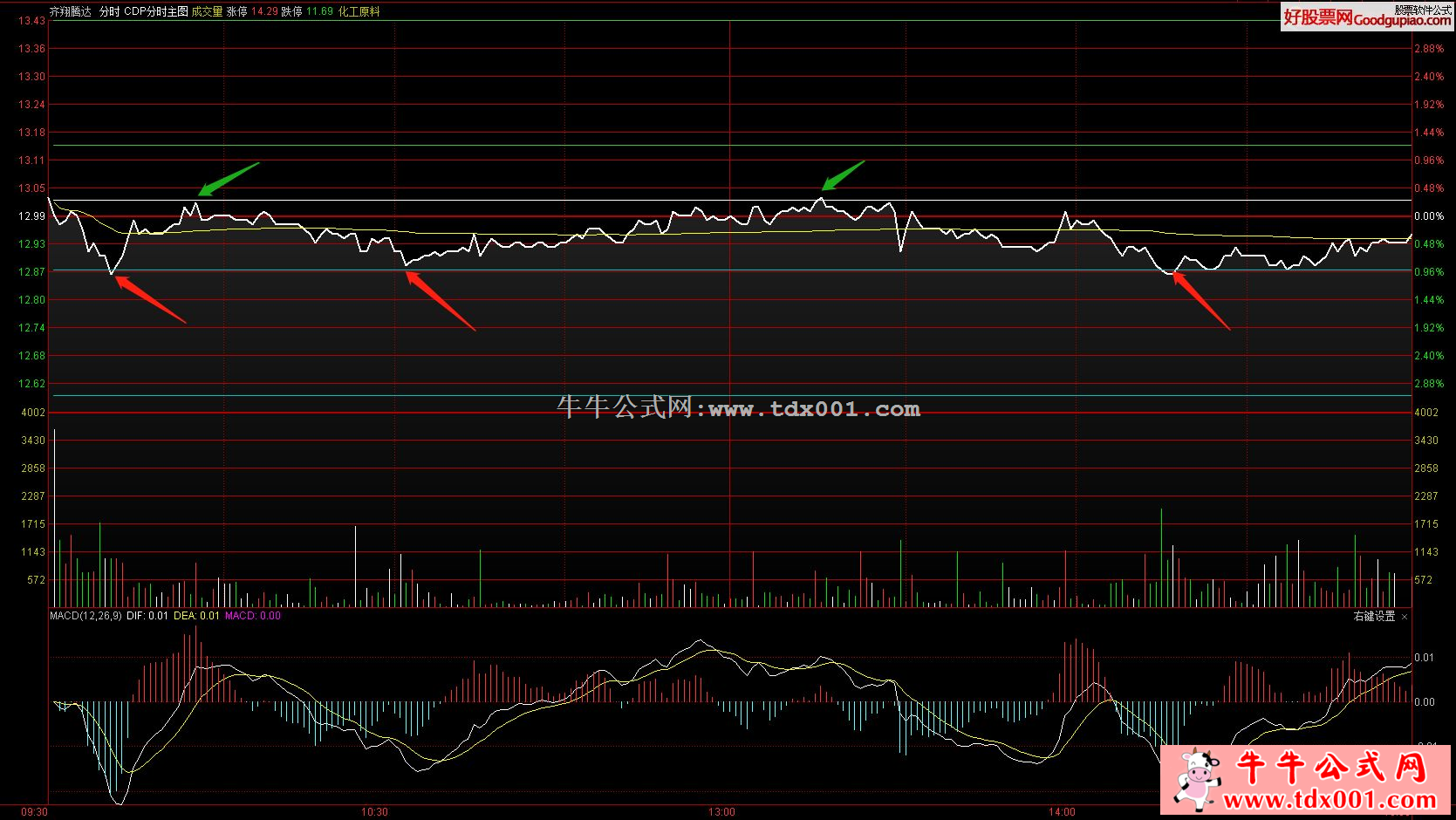The image size is (1456, 820).
Task: Click the DIF: 0.01 readout
Action: pos(147,616)
